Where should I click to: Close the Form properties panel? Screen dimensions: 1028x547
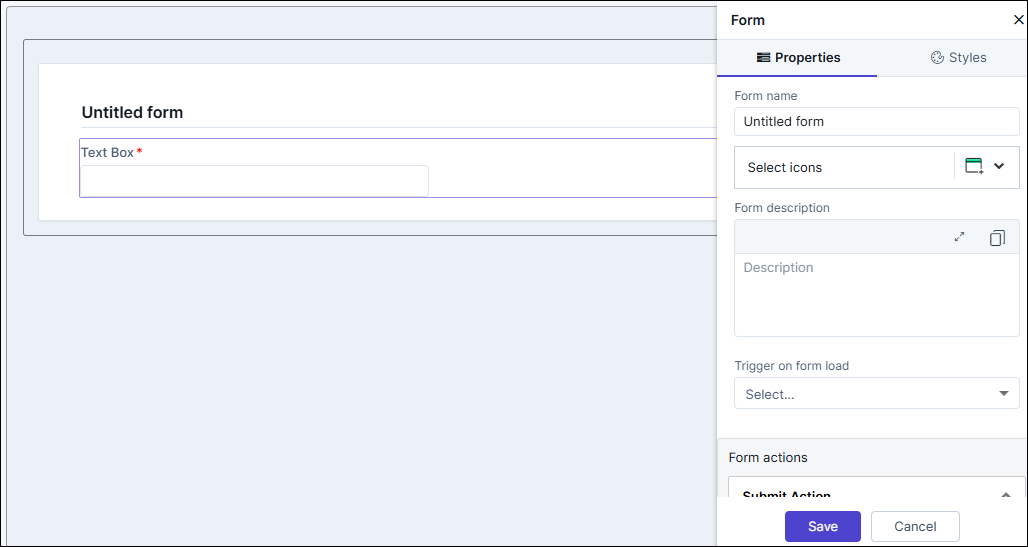1018,20
